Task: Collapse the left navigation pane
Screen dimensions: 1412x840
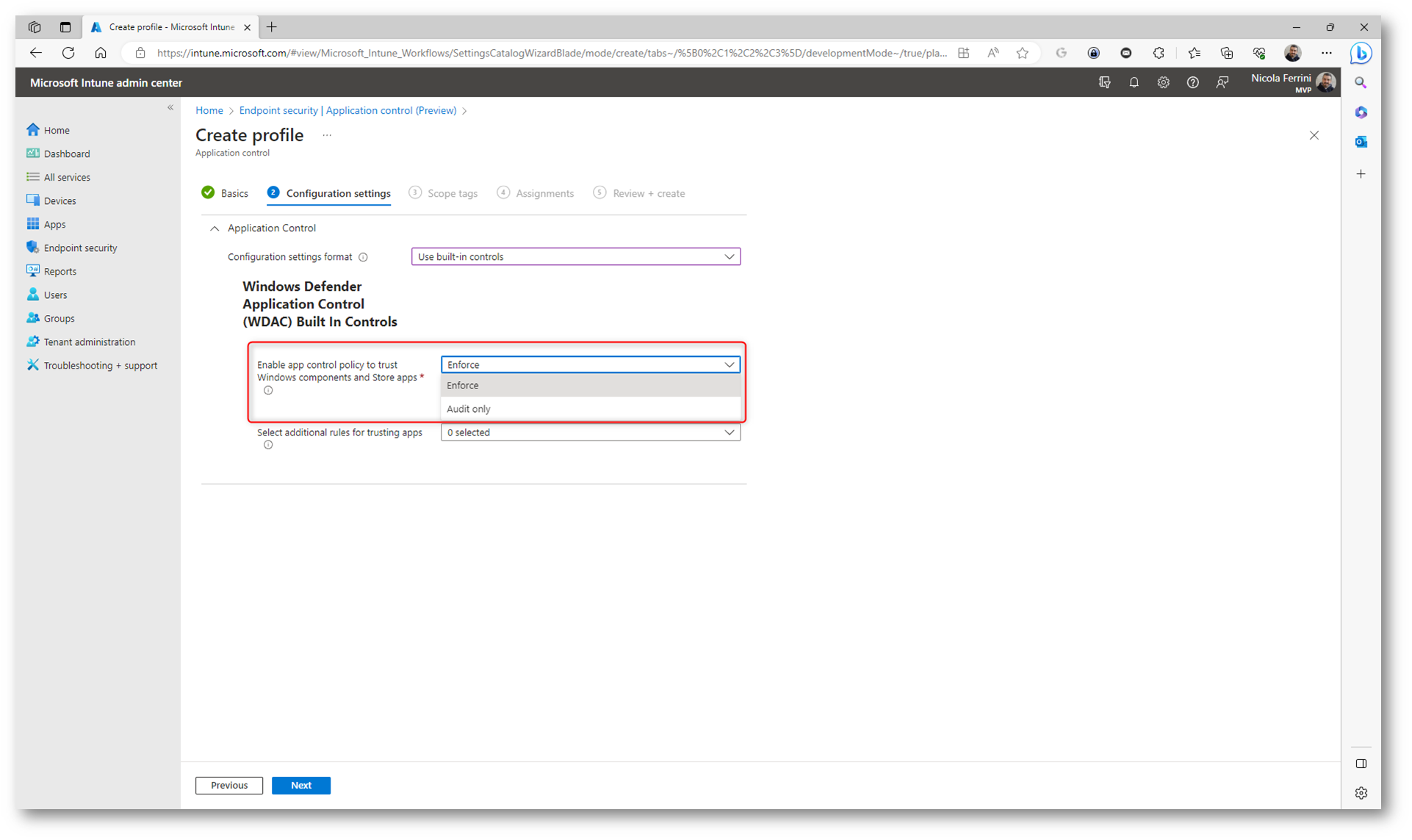Action: [170, 107]
